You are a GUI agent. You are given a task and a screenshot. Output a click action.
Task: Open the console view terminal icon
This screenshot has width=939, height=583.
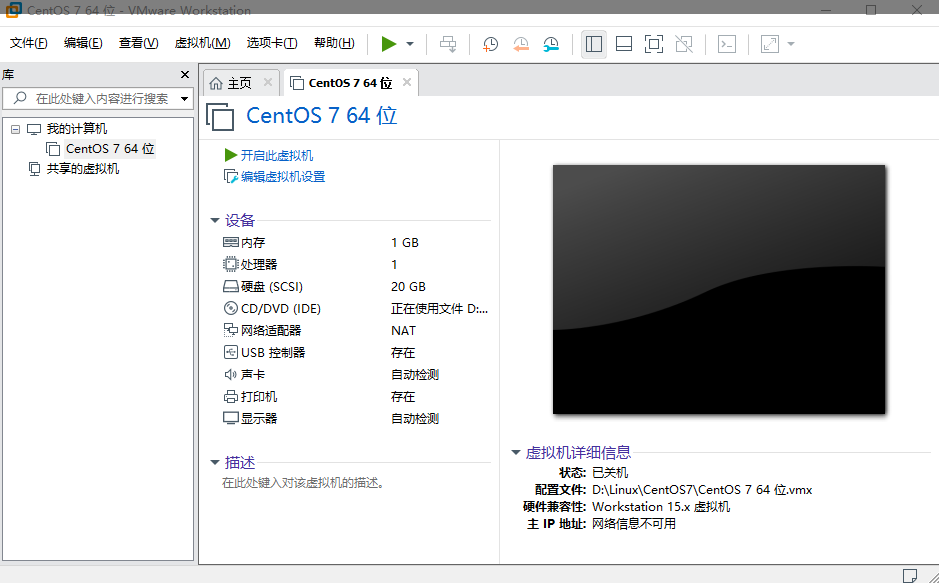(727, 44)
